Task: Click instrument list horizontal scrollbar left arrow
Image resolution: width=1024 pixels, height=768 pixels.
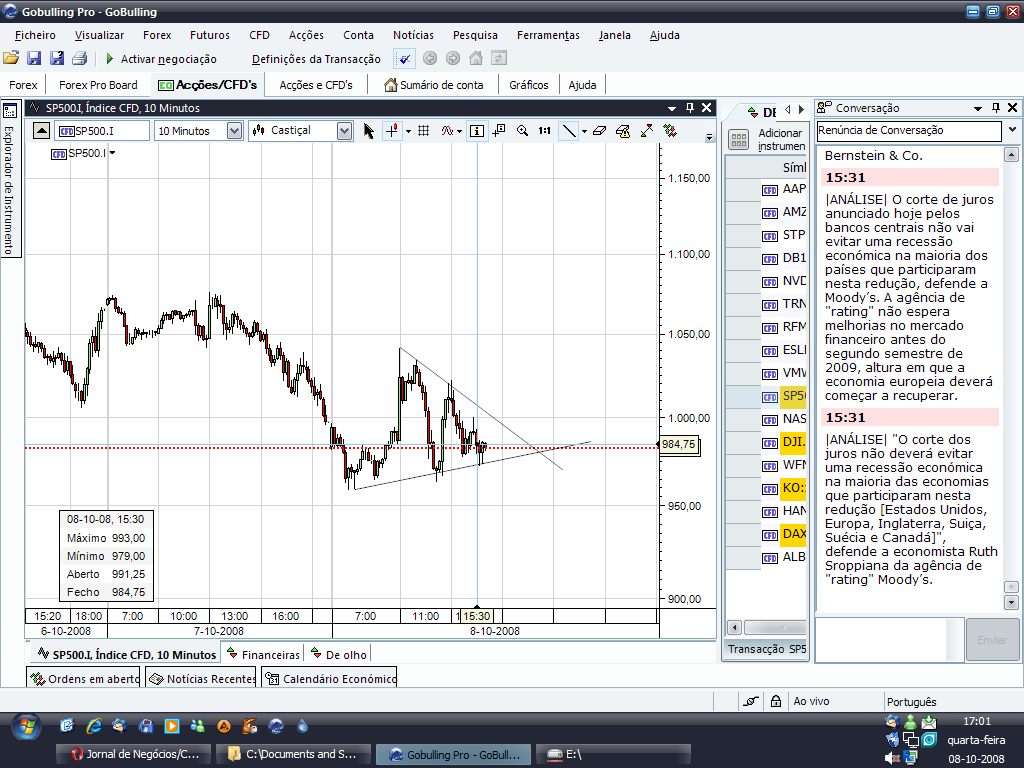Action: 735,628
